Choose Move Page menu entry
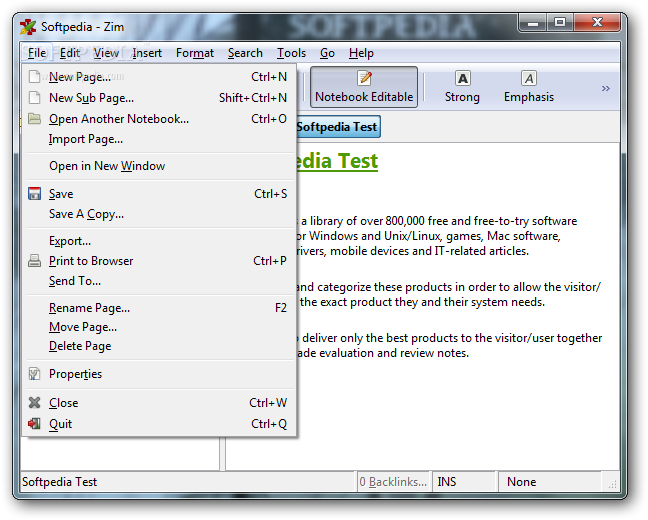This screenshot has width=648, height=520. tap(161, 327)
